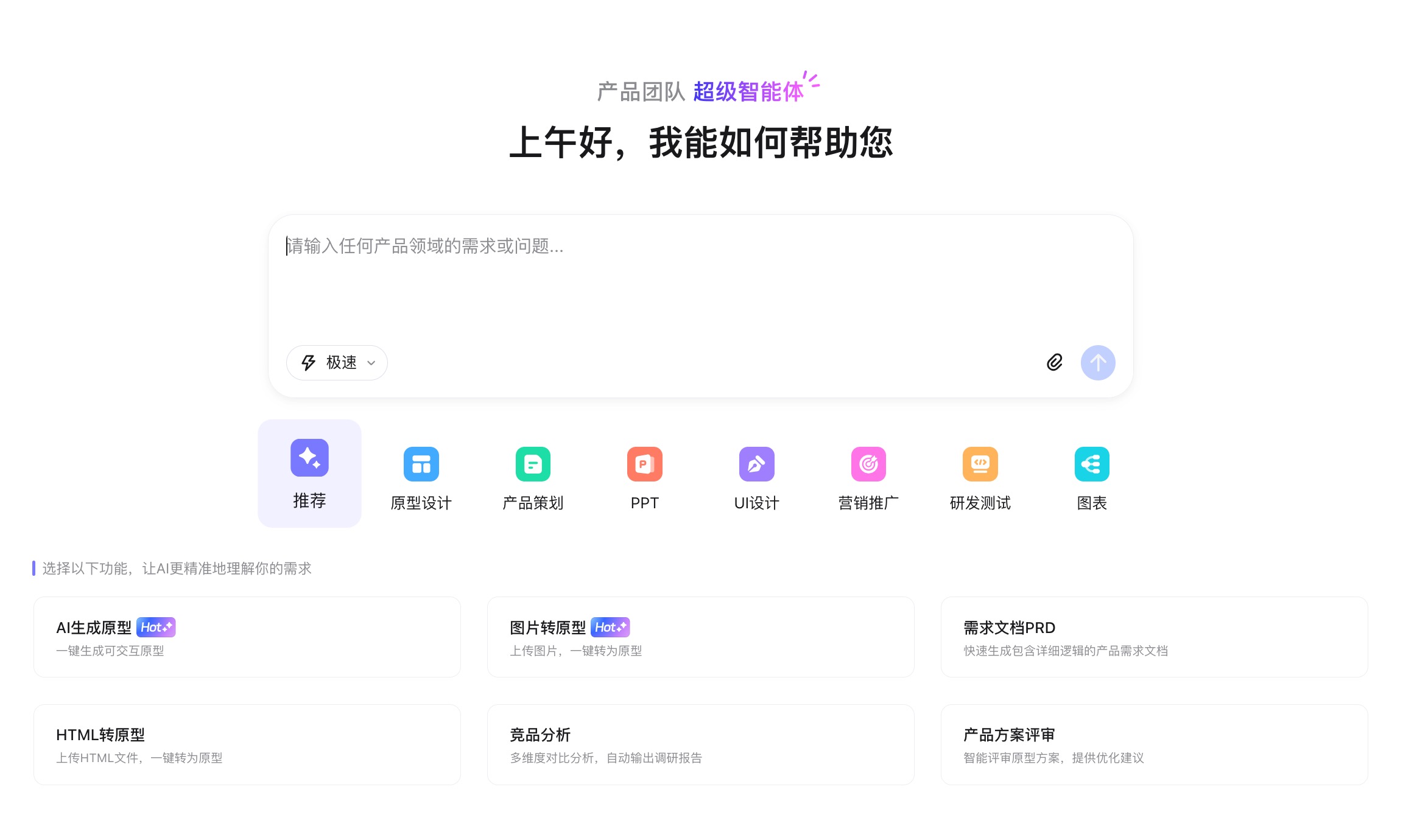The height and width of the screenshot is (840, 1403).
Task: Open HTML转原型 to upload a file
Action: click(247, 744)
